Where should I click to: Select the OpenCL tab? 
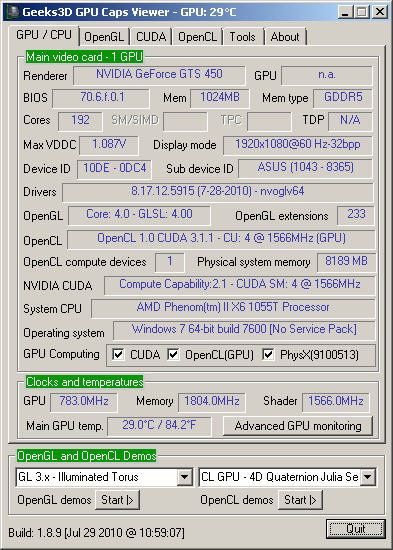click(197, 37)
